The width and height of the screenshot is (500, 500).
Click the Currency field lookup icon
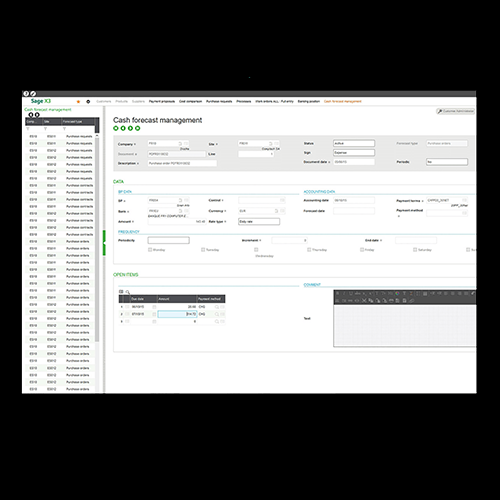click(x=276, y=211)
